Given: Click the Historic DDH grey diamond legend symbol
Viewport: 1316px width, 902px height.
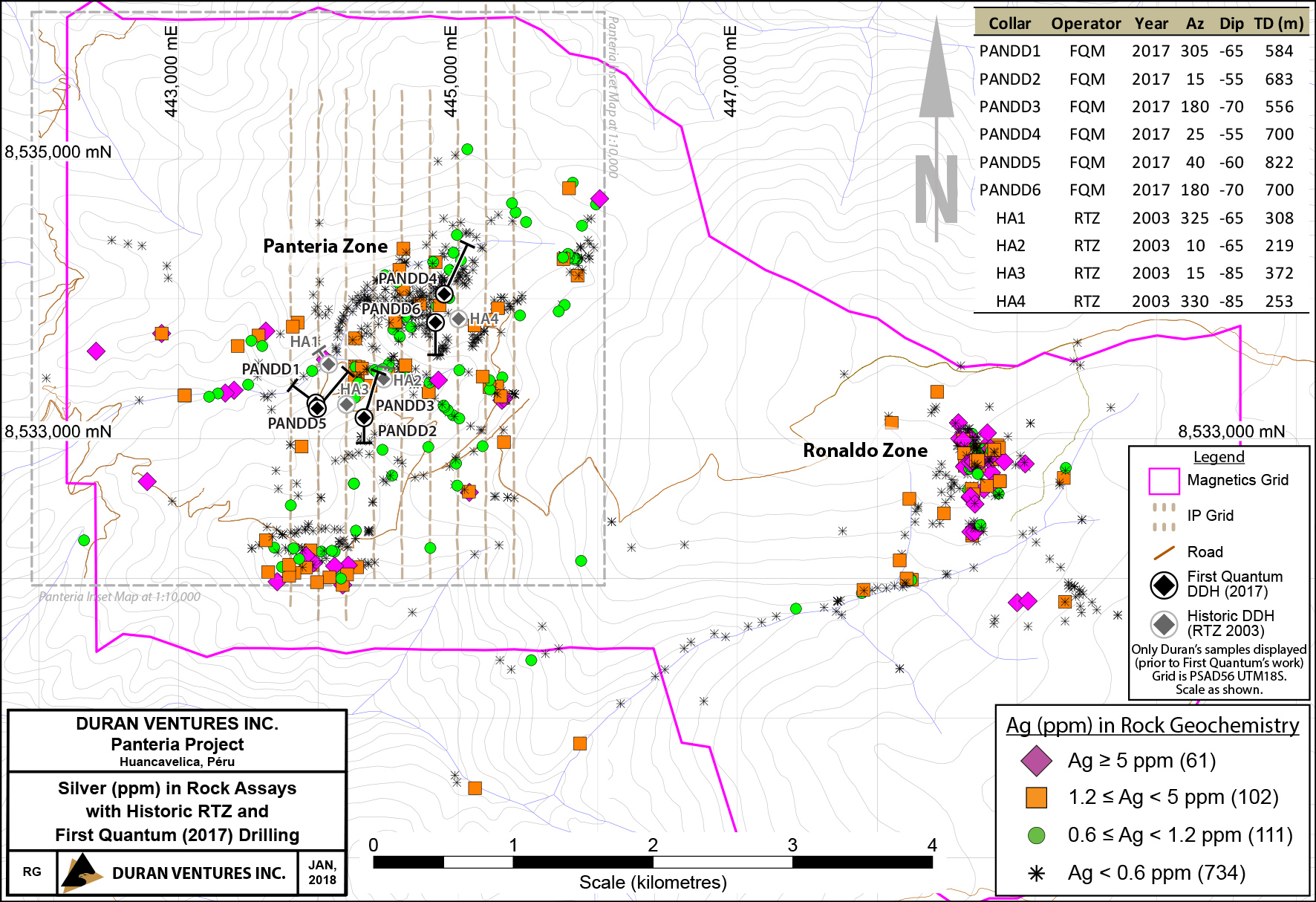Looking at the screenshot, I should 1164,624.
